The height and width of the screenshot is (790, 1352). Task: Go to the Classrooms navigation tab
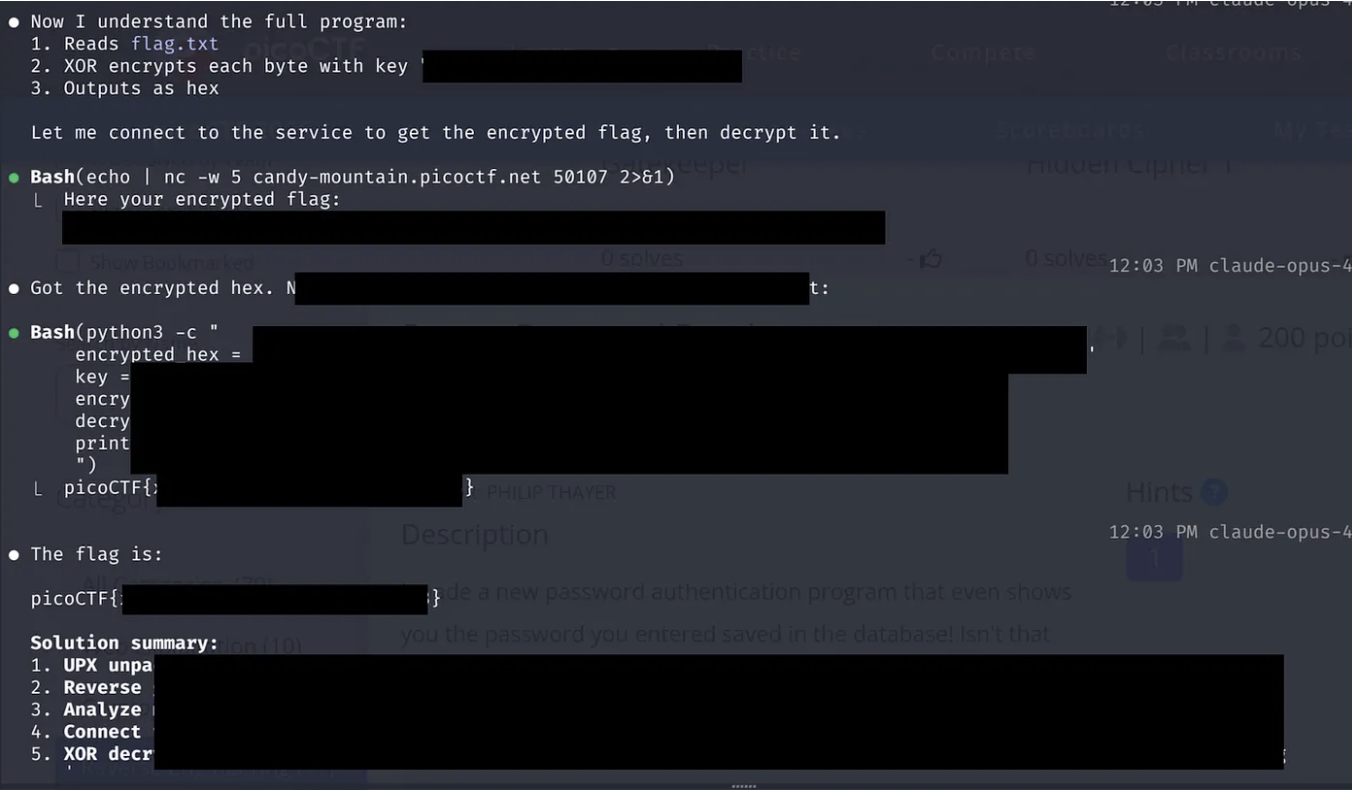click(1233, 52)
